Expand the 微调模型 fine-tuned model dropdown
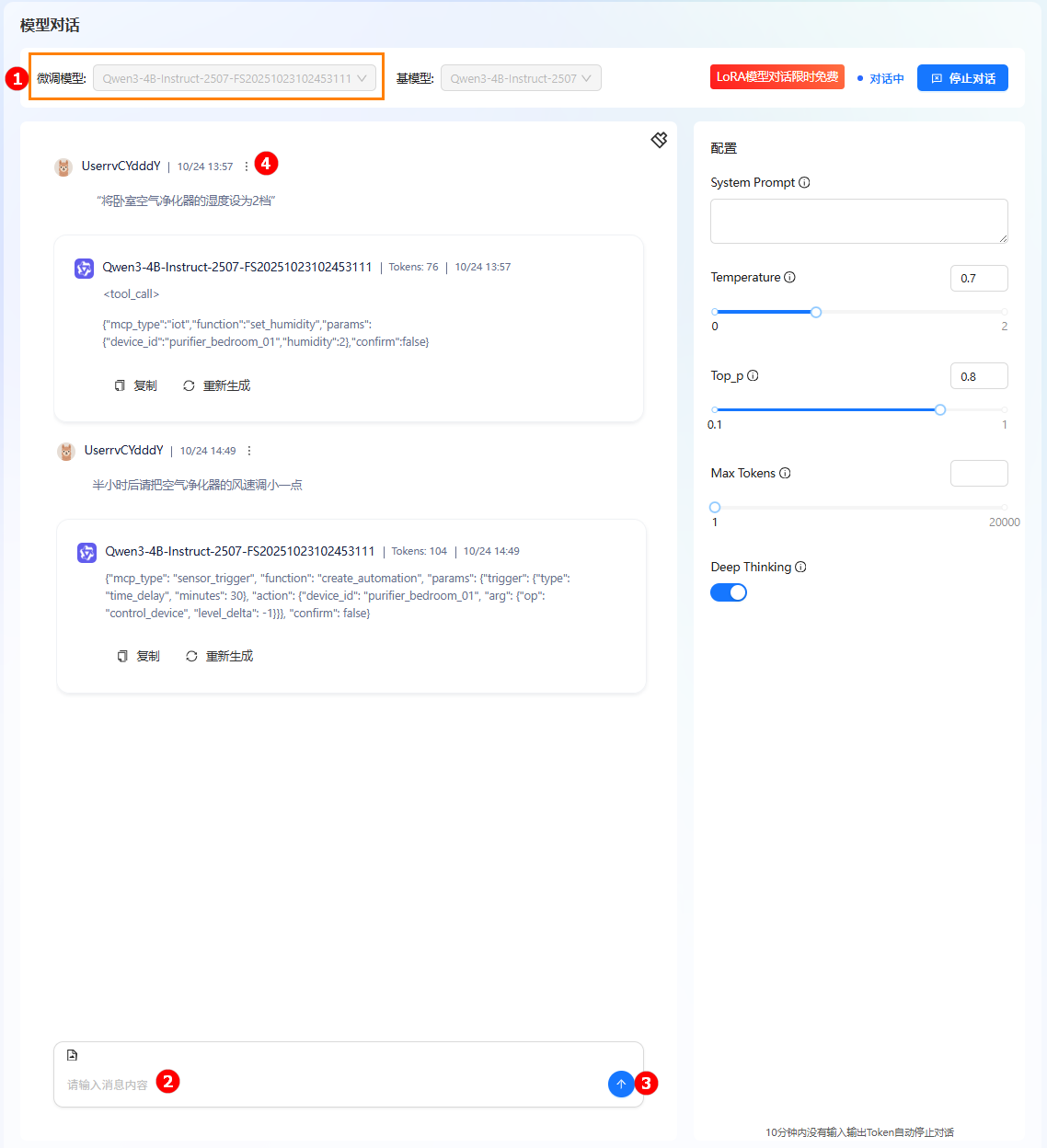 point(235,78)
